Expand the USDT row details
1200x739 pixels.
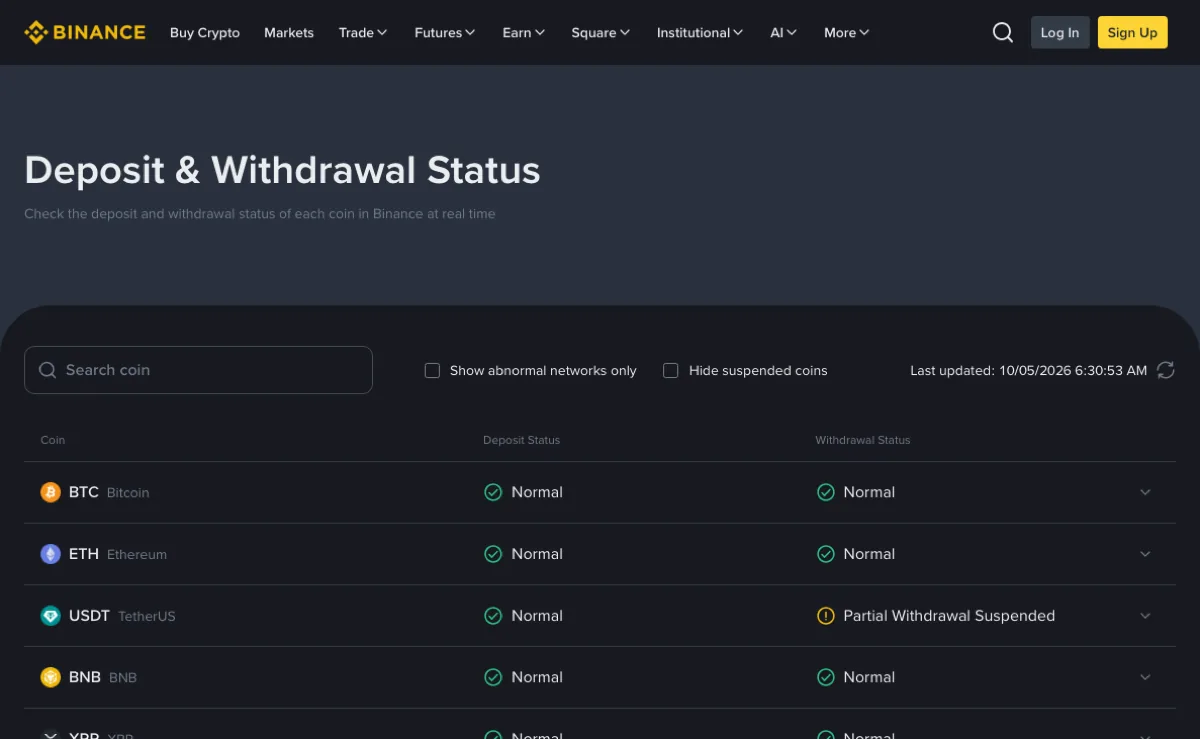tap(1146, 616)
